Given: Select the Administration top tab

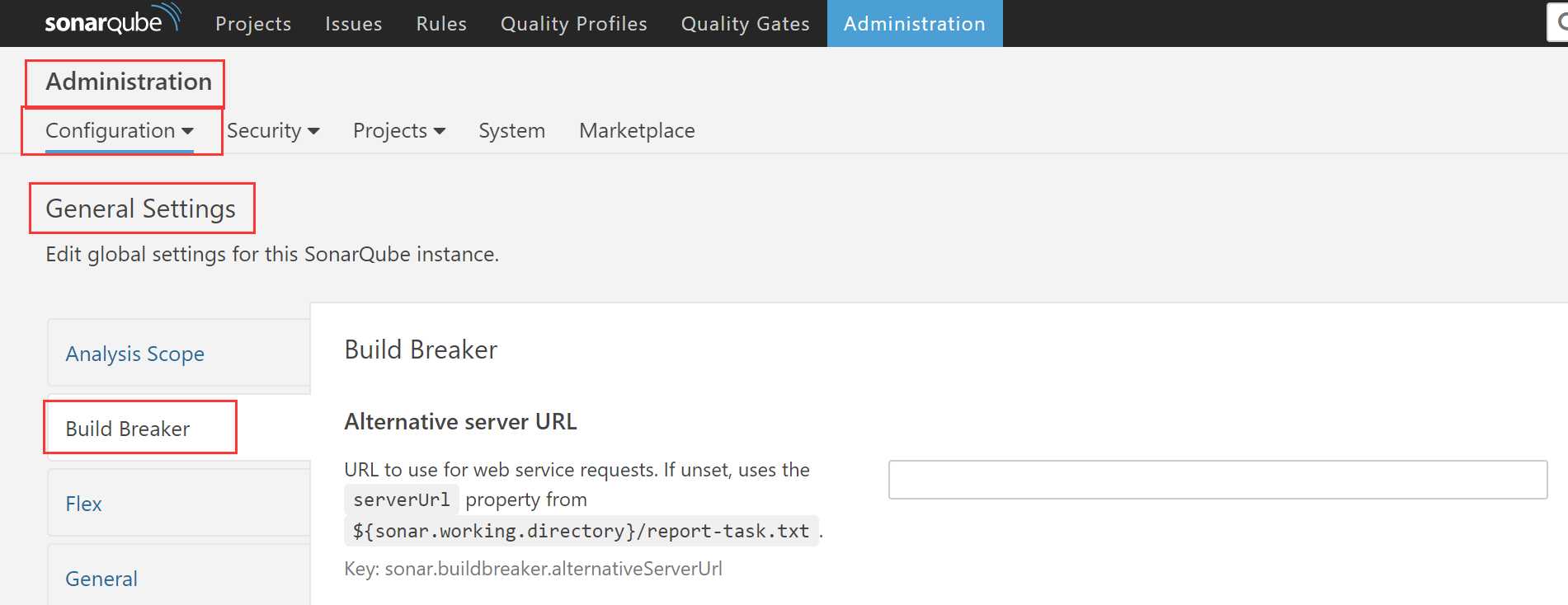Looking at the screenshot, I should tap(914, 24).
